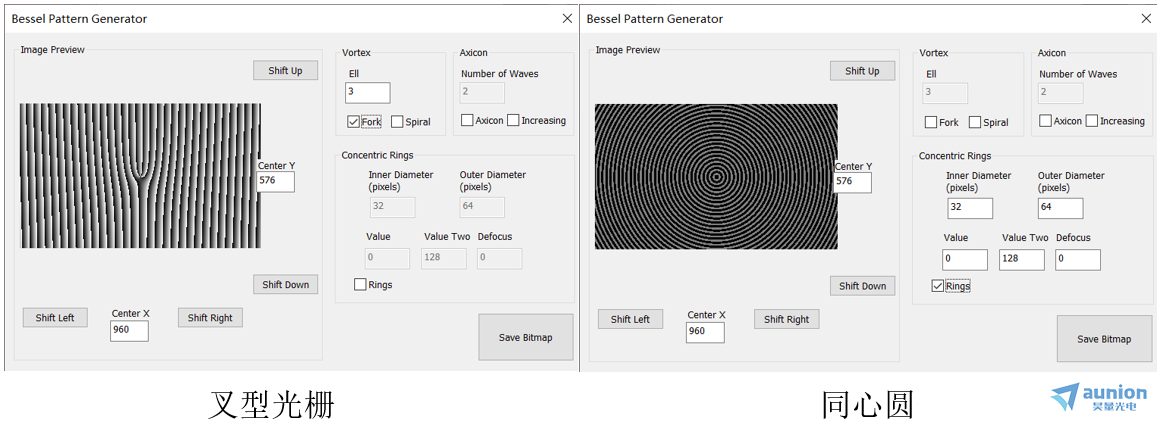Click Value Two field in right window
Image resolution: width=1159 pixels, height=422 pixels.
[1022, 260]
